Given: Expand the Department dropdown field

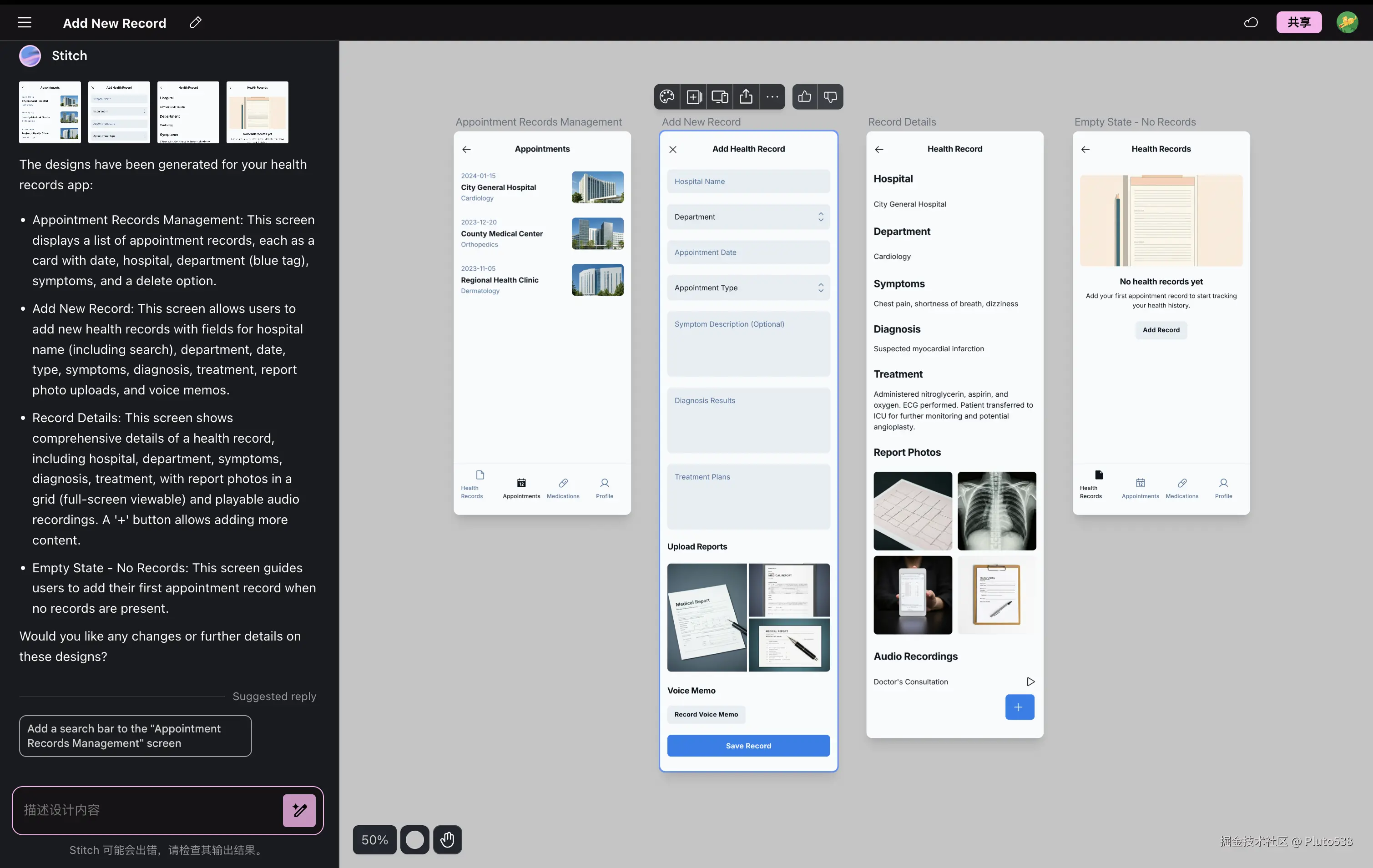Looking at the screenshot, I should pyautogui.click(x=748, y=217).
